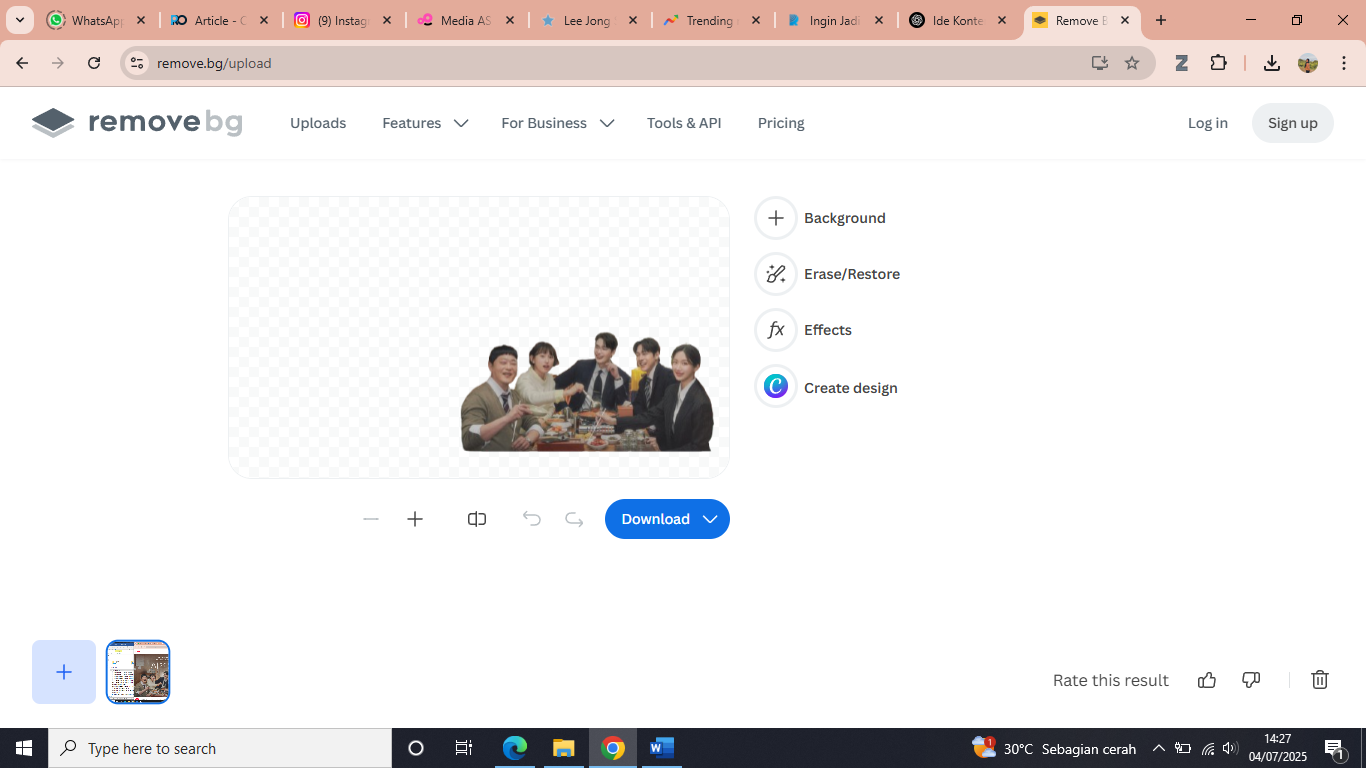Toggle the before/after compare icon
Screen dimensions: 1366x768
coord(477,519)
